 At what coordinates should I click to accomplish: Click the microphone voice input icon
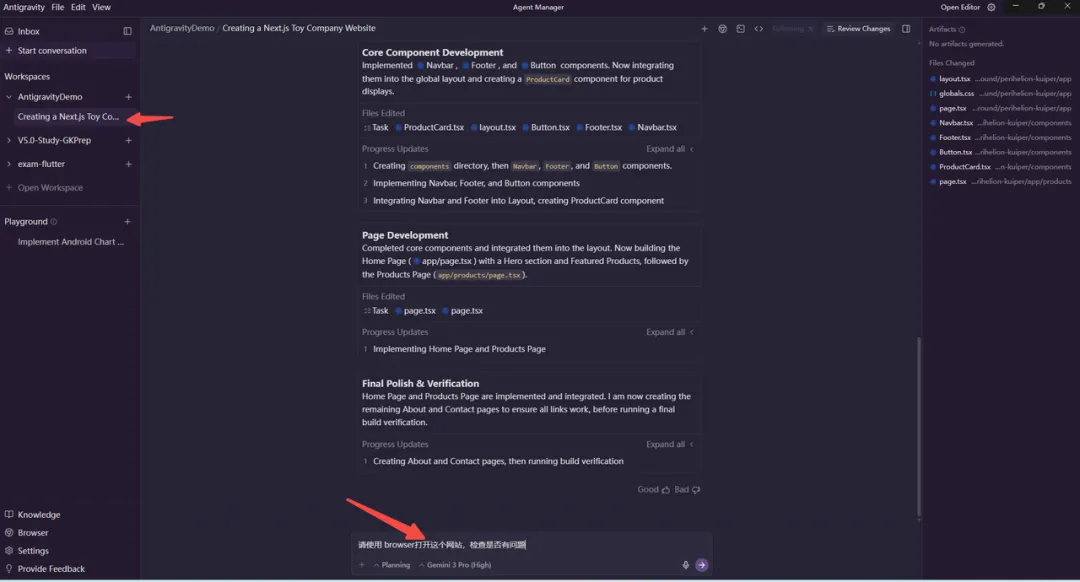685,565
